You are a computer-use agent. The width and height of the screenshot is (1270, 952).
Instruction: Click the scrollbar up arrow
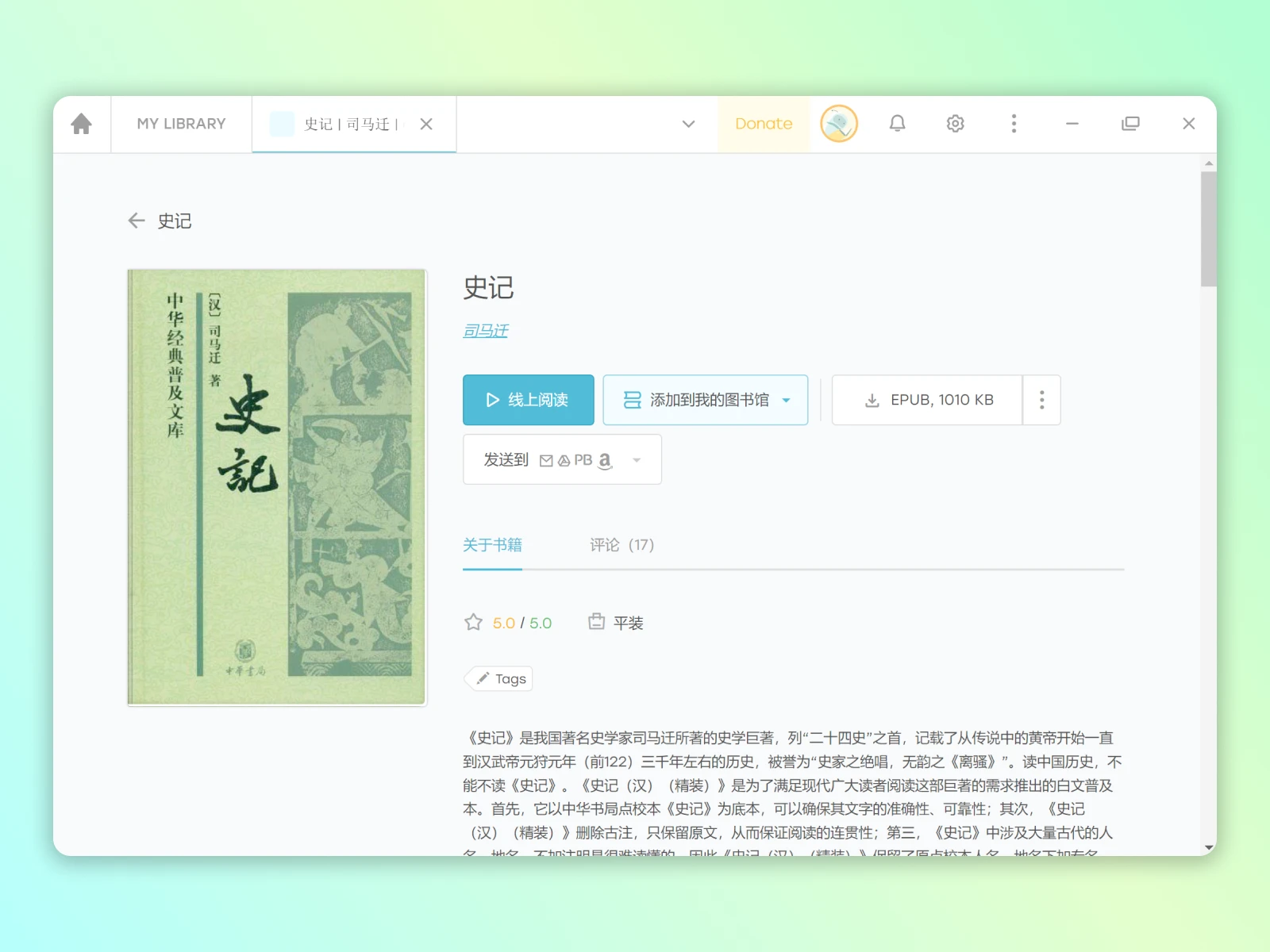tap(1209, 163)
